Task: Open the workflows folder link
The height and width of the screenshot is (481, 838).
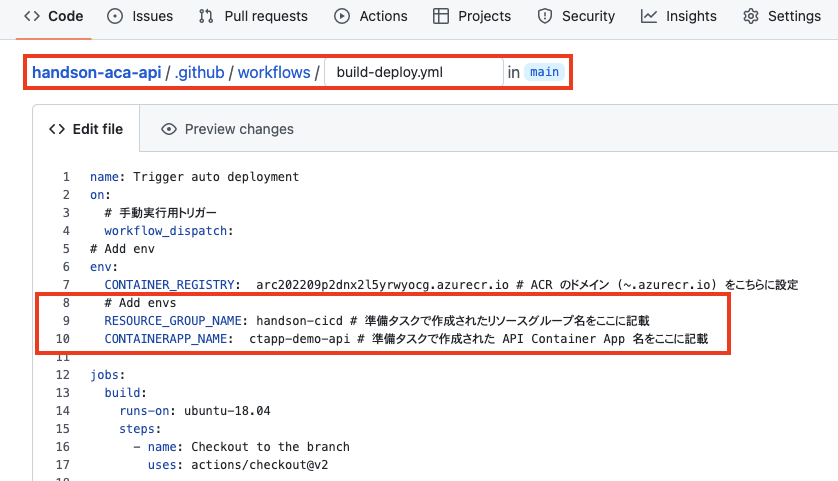Action: pyautogui.click(x=274, y=72)
